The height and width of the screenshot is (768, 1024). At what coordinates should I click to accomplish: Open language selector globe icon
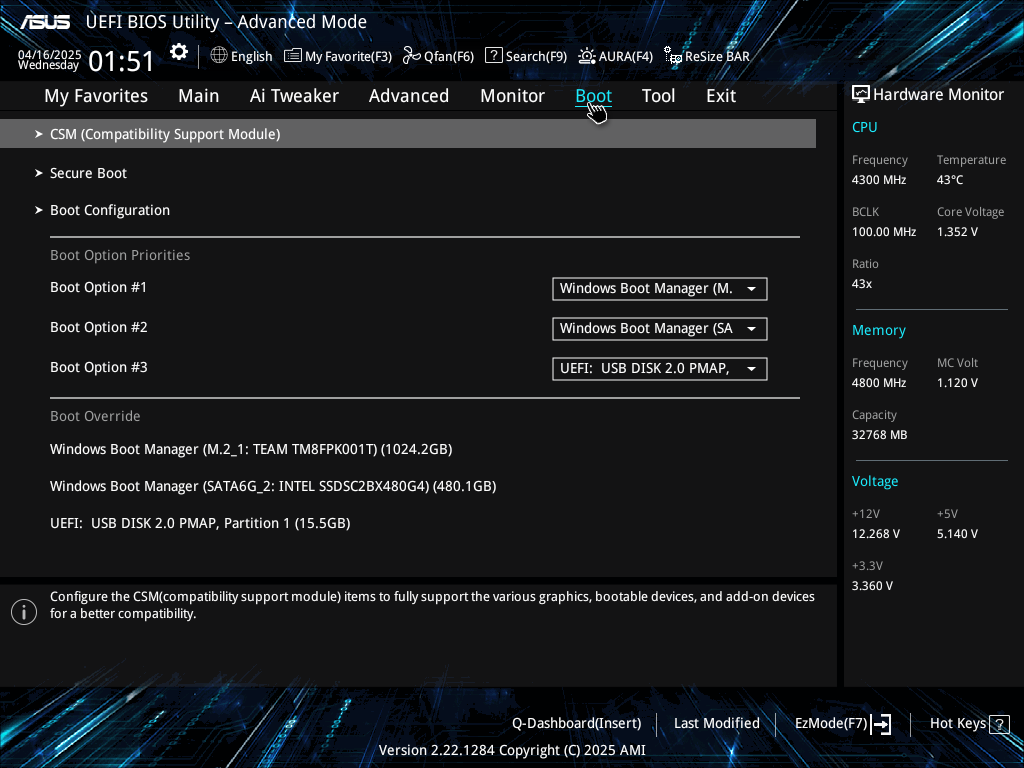(x=219, y=56)
